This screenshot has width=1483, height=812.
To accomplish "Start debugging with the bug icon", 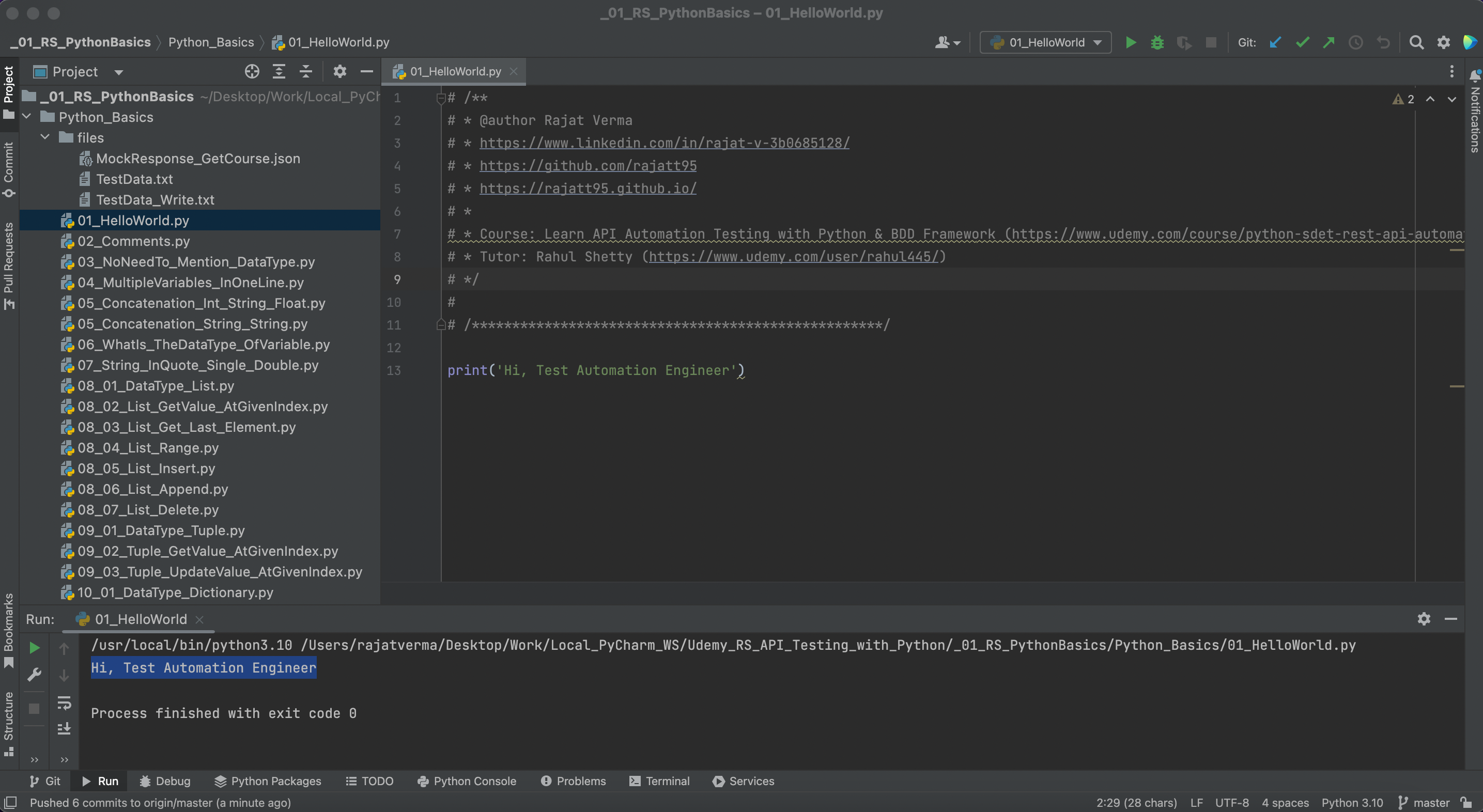I will [1157, 42].
